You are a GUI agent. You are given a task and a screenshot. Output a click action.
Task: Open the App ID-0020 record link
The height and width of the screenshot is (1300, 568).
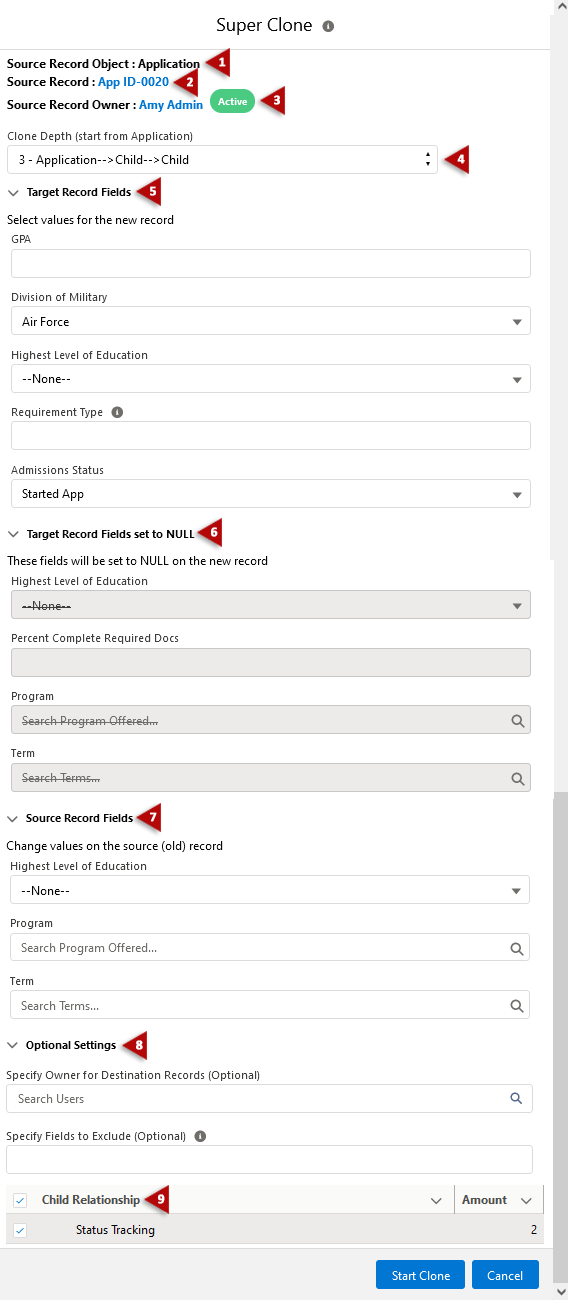(133, 82)
